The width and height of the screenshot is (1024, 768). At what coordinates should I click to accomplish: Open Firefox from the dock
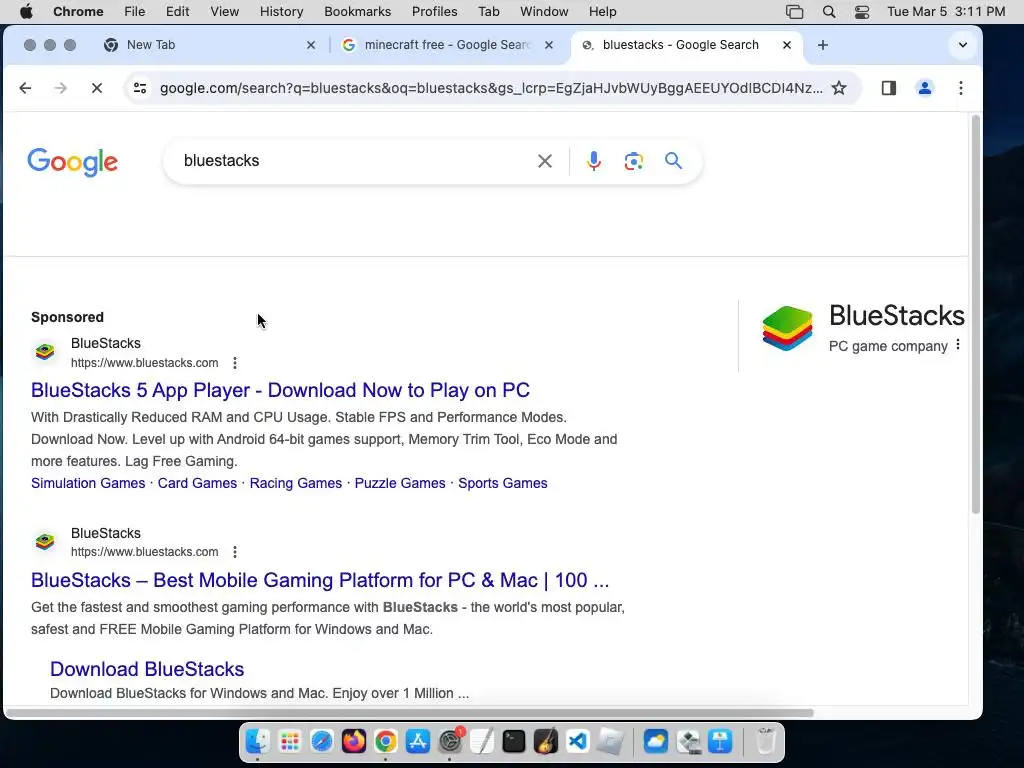[353, 742]
